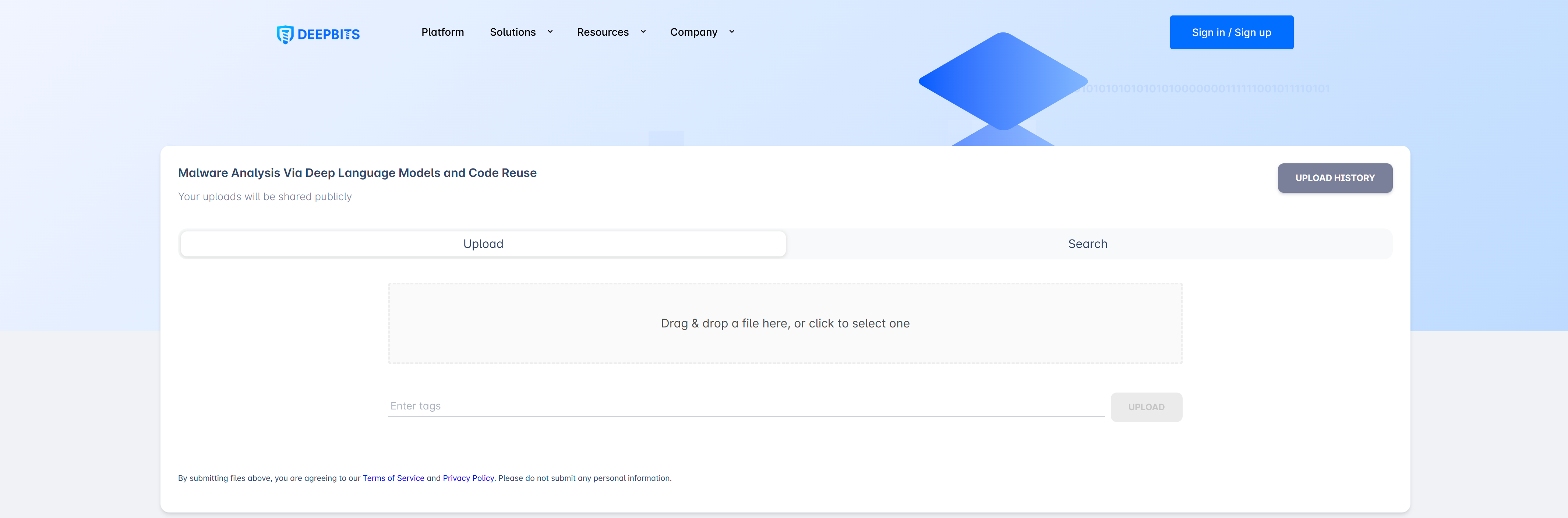Screen dimensions: 1568x518
Task: Click the drag and drop file area
Action: (785, 323)
